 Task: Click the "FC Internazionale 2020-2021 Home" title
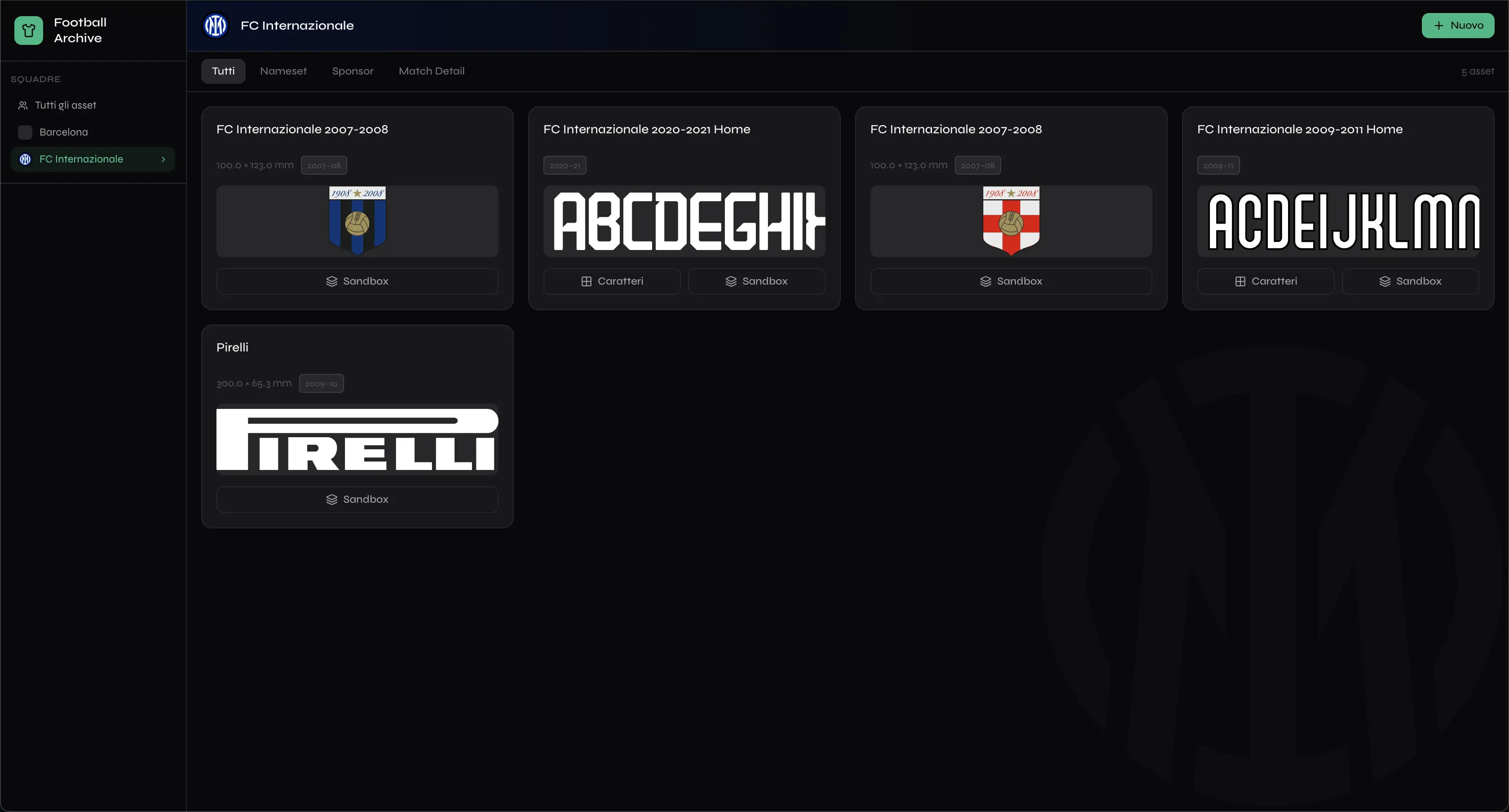point(647,129)
